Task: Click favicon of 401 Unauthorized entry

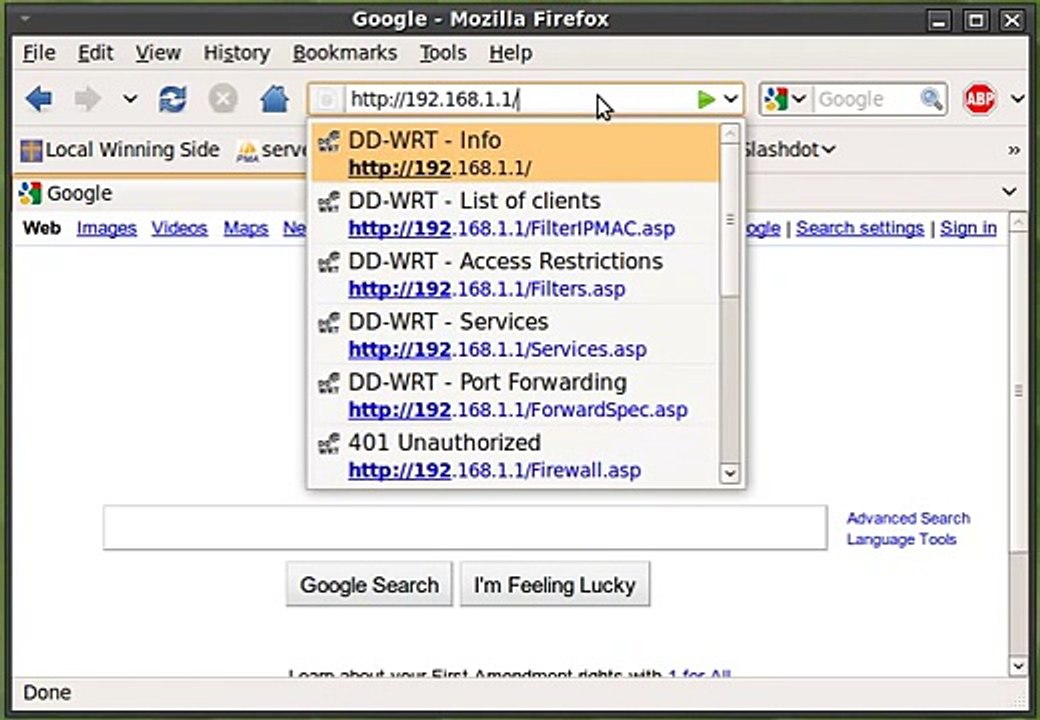Action: (329, 444)
